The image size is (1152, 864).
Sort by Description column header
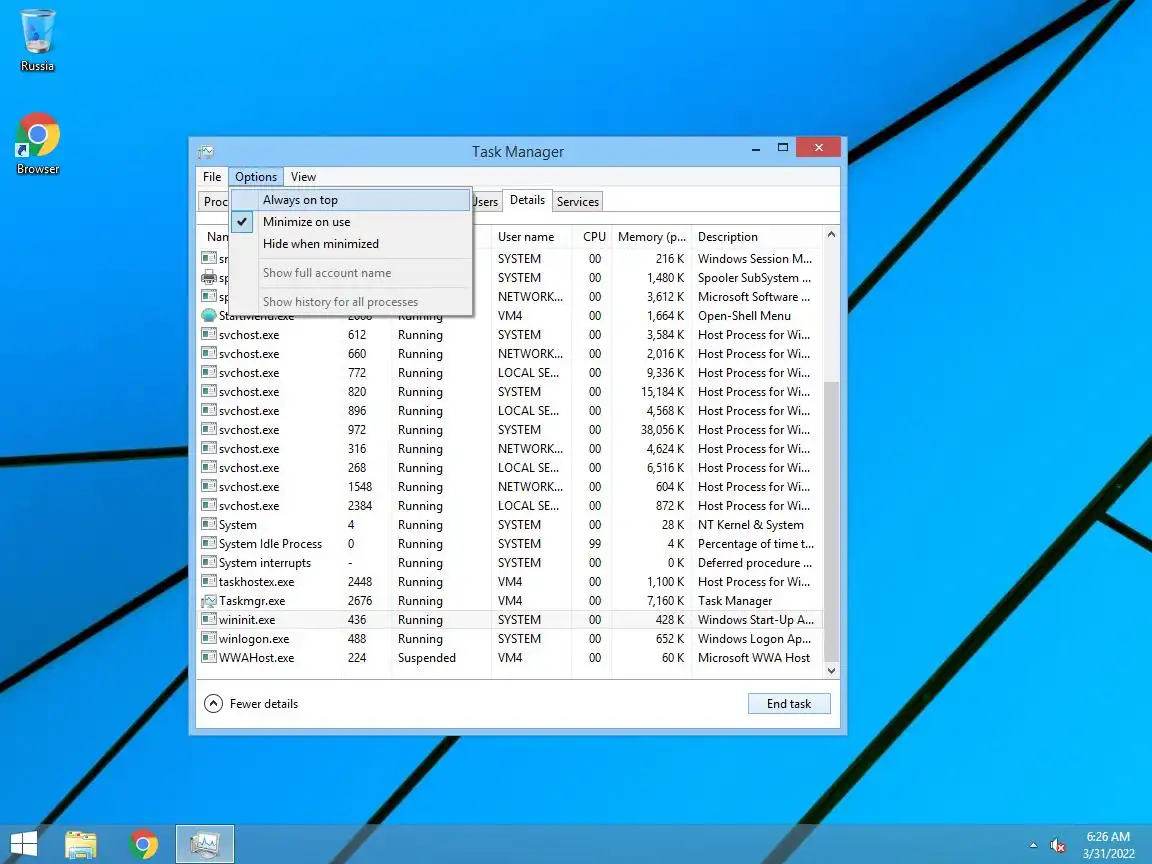point(757,237)
